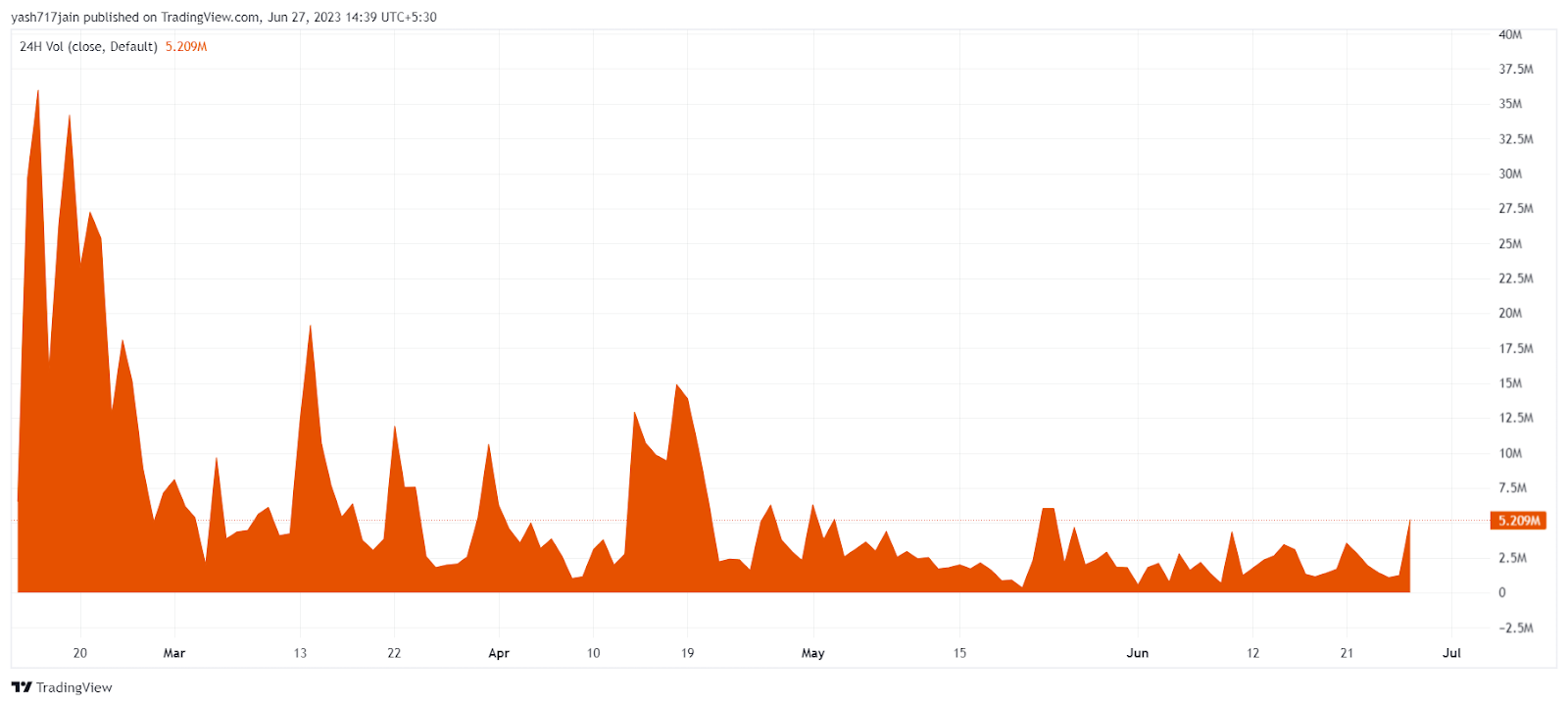1568x706 pixels.
Task: Click the May label on time axis
Action: 813,653
